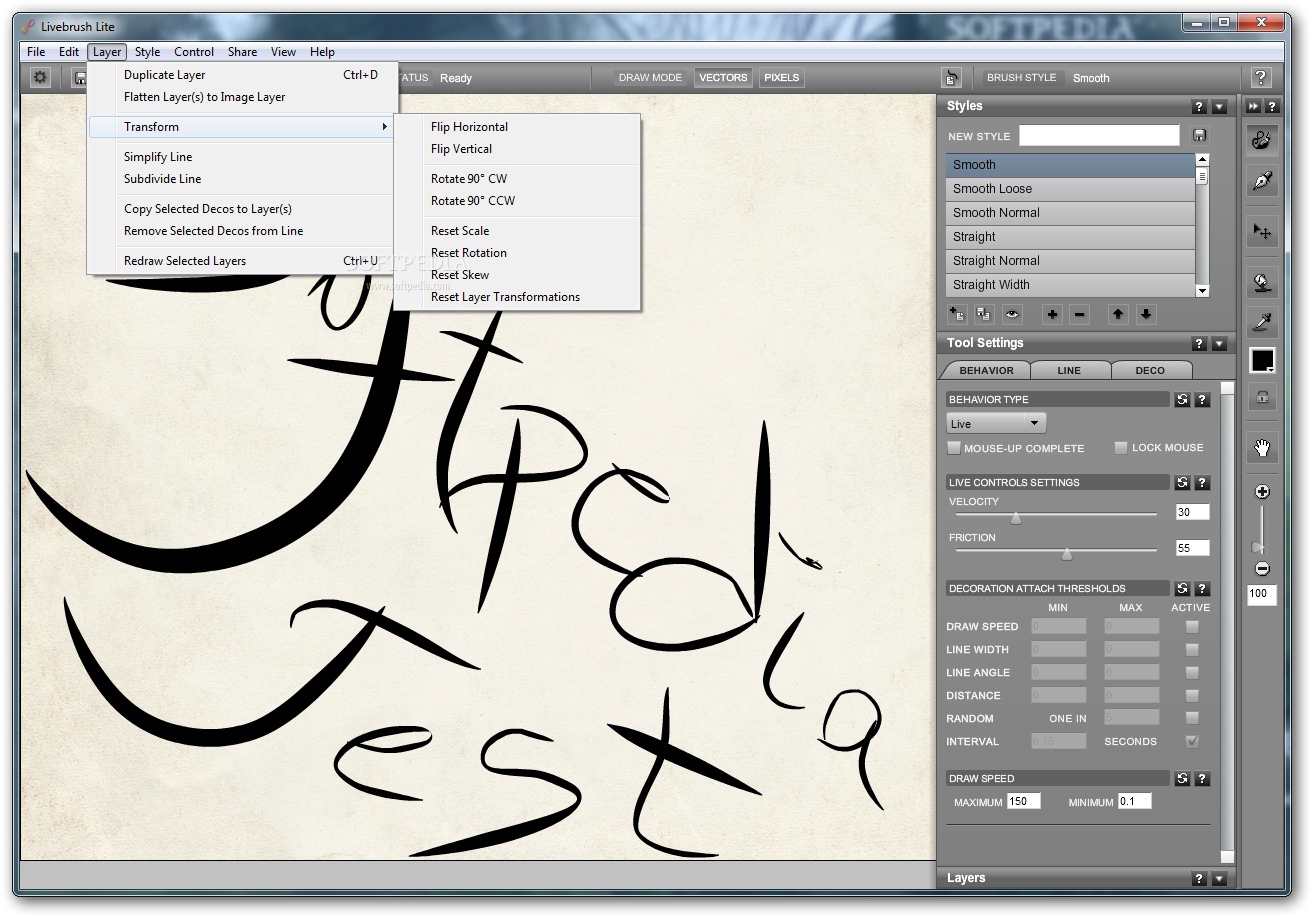Open help icon above tools strip
The width and height of the screenshot is (1312, 917).
[1272, 106]
